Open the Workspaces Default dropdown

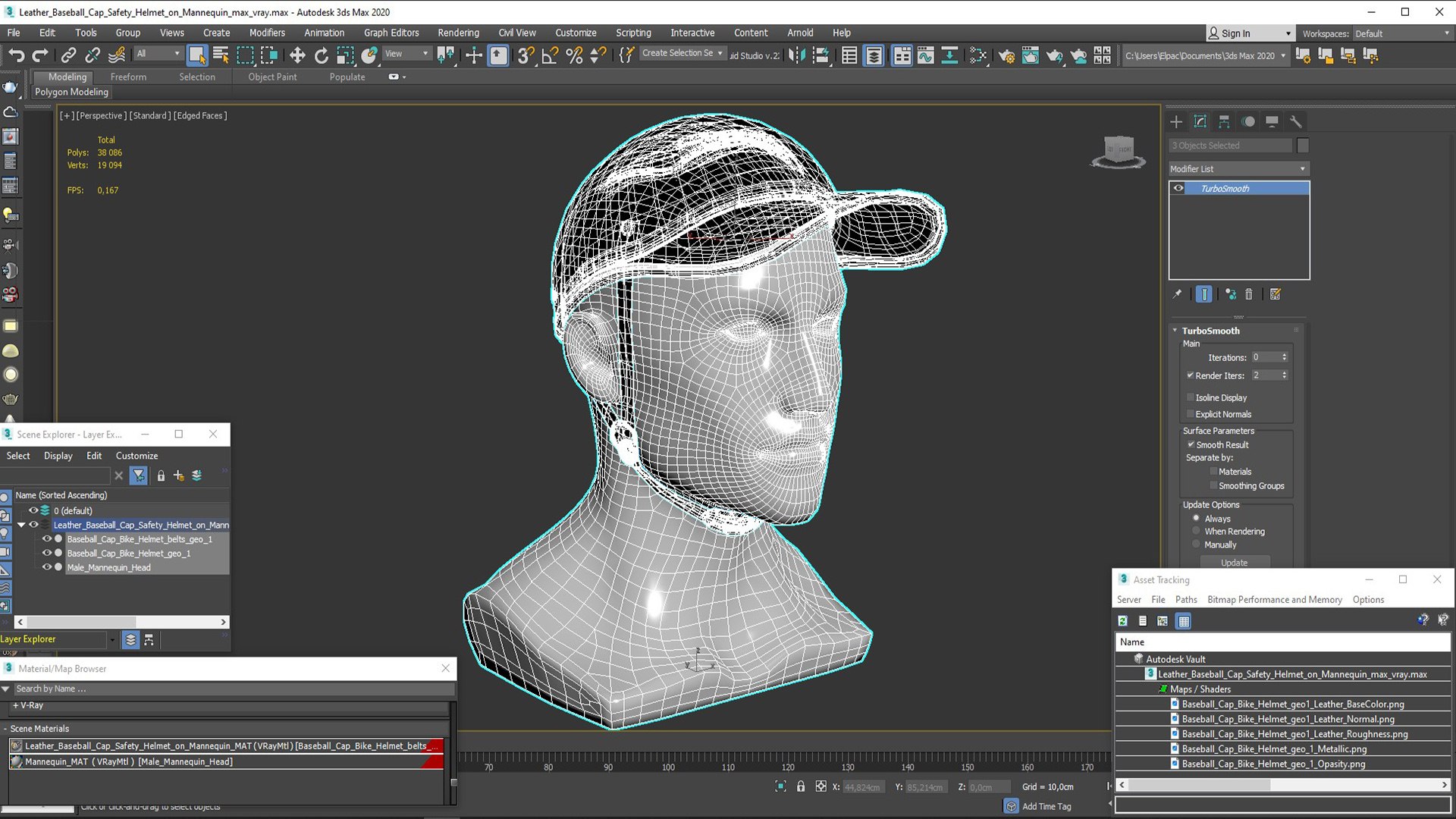[1403, 33]
